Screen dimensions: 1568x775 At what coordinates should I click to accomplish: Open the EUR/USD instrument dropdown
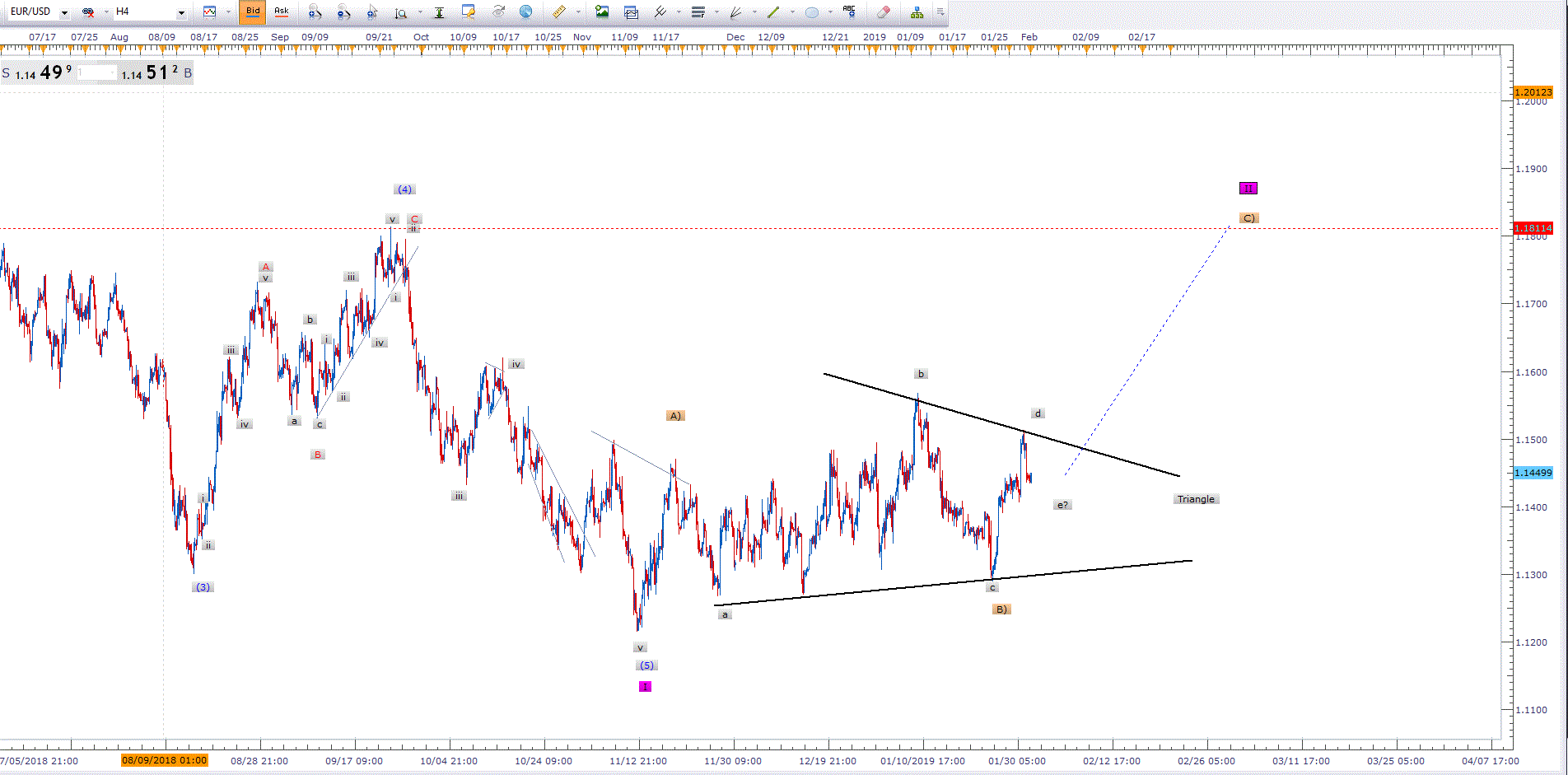(64, 12)
